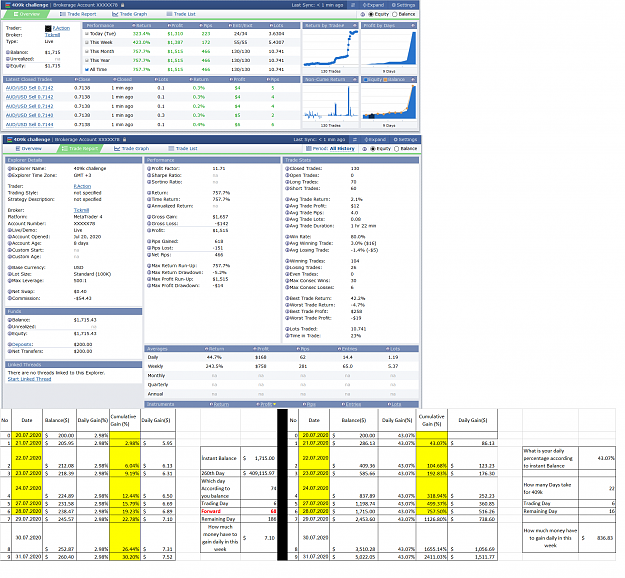Screen dimensions: 625x578
Task: Open the Trade List tab in the upper panel
Action: [181, 14]
